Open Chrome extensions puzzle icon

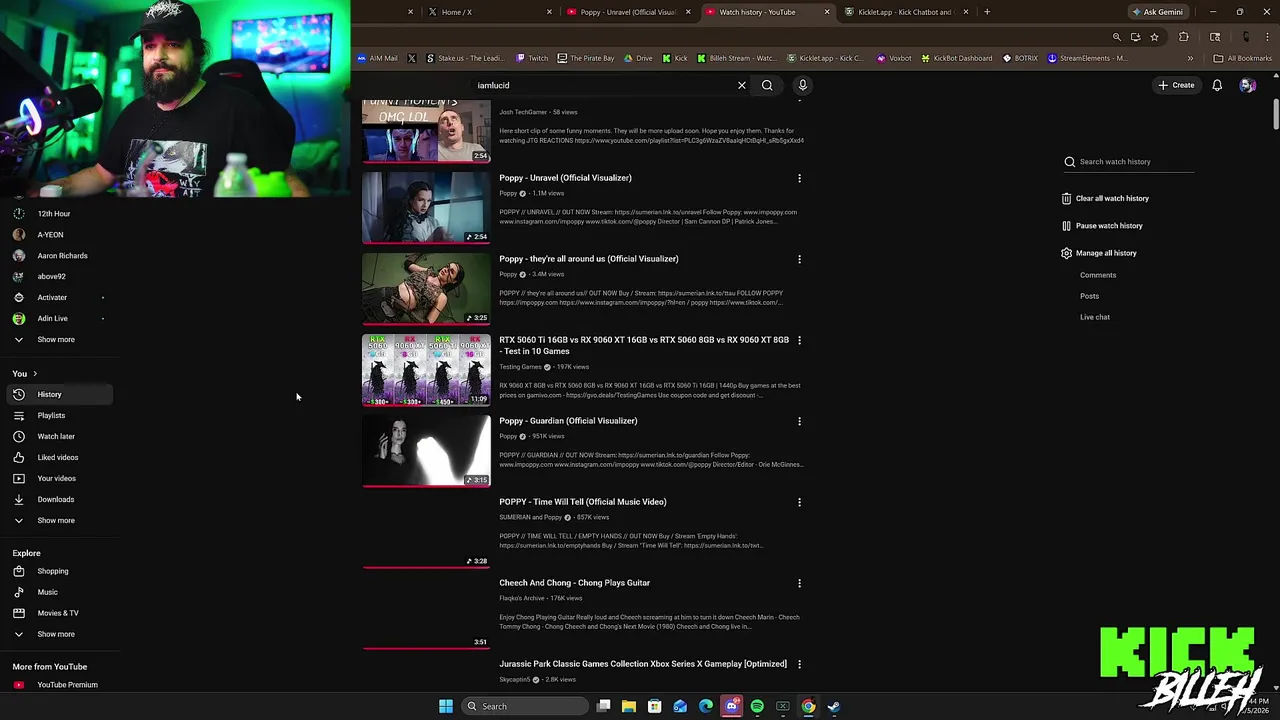[1184, 37]
